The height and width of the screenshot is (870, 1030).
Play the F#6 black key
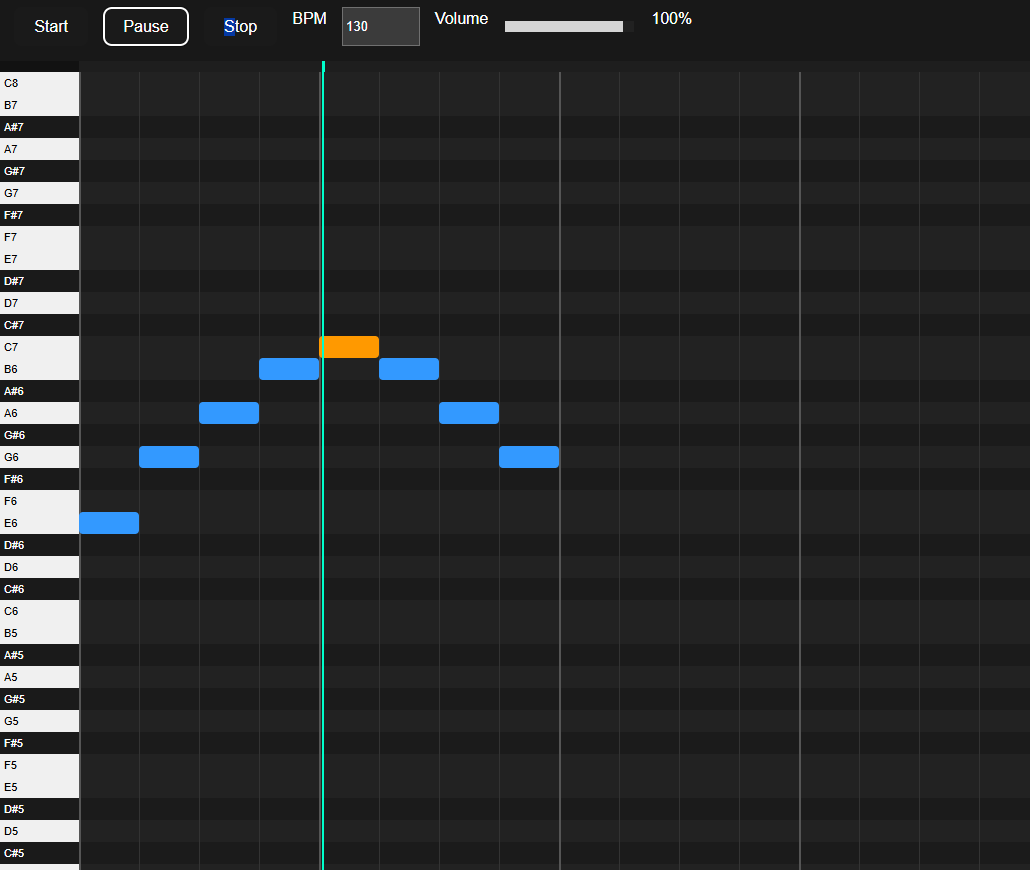(x=39, y=479)
